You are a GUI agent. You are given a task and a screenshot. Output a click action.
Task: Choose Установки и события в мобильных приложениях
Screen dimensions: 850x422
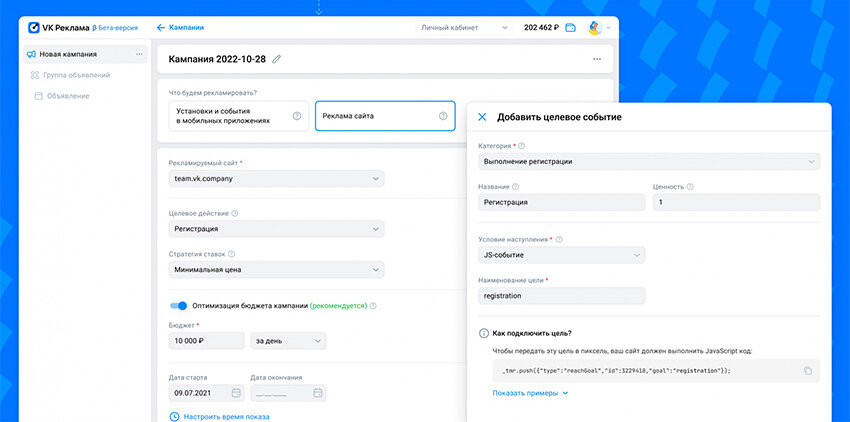click(239, 116)
